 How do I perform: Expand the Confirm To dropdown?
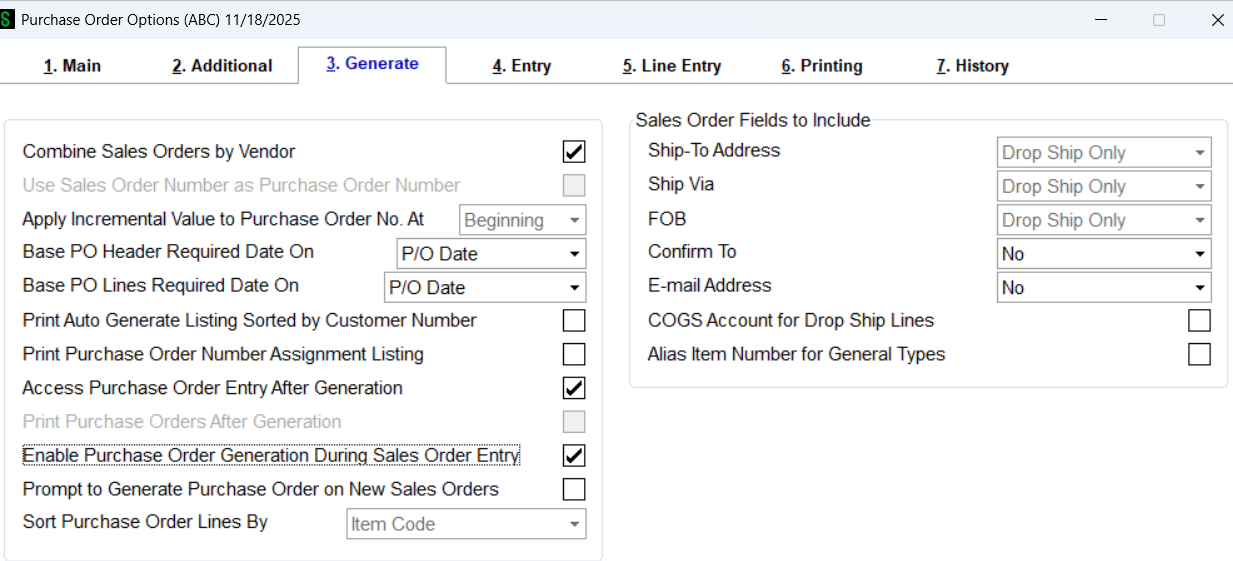[1105, 254]
